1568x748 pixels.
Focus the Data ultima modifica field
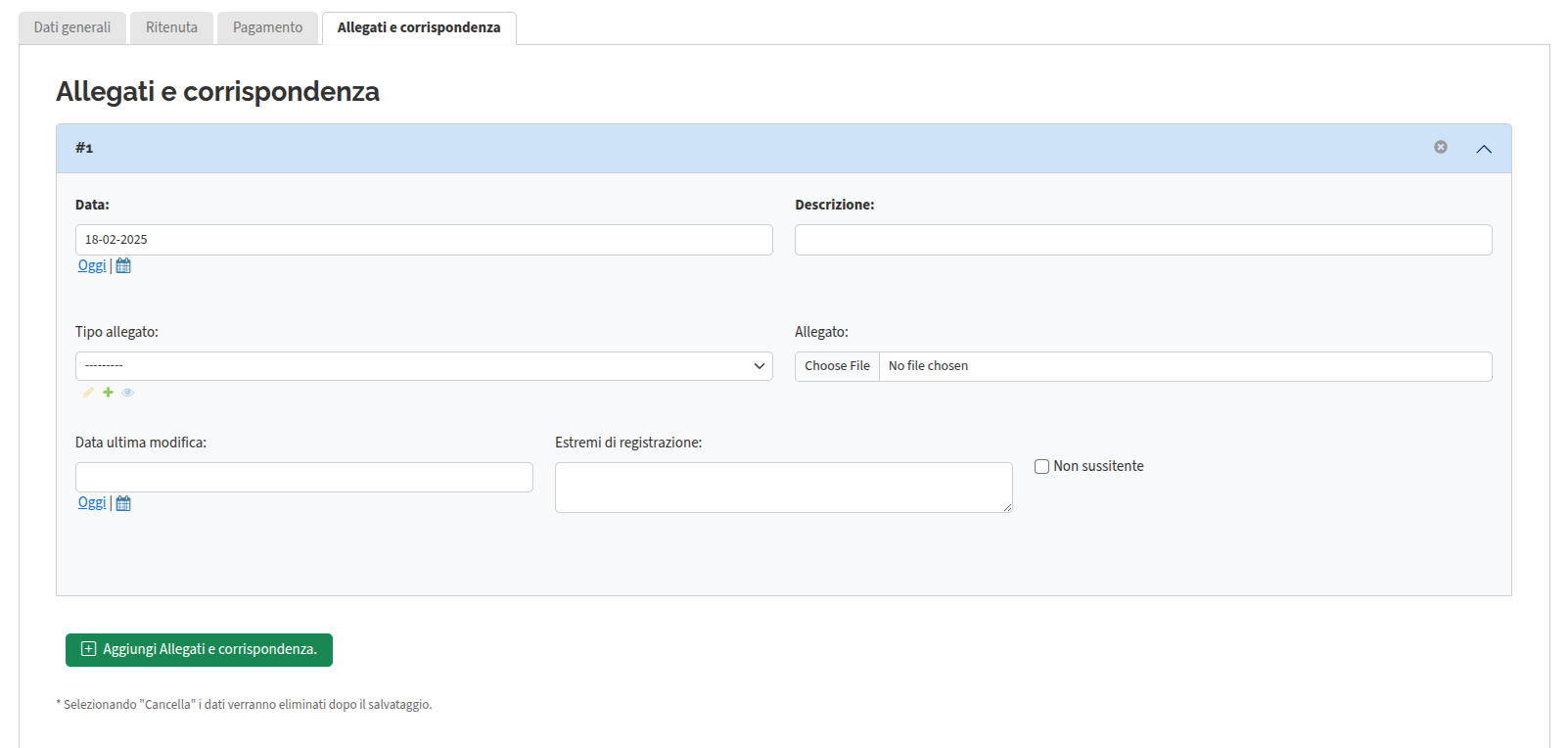304,477
